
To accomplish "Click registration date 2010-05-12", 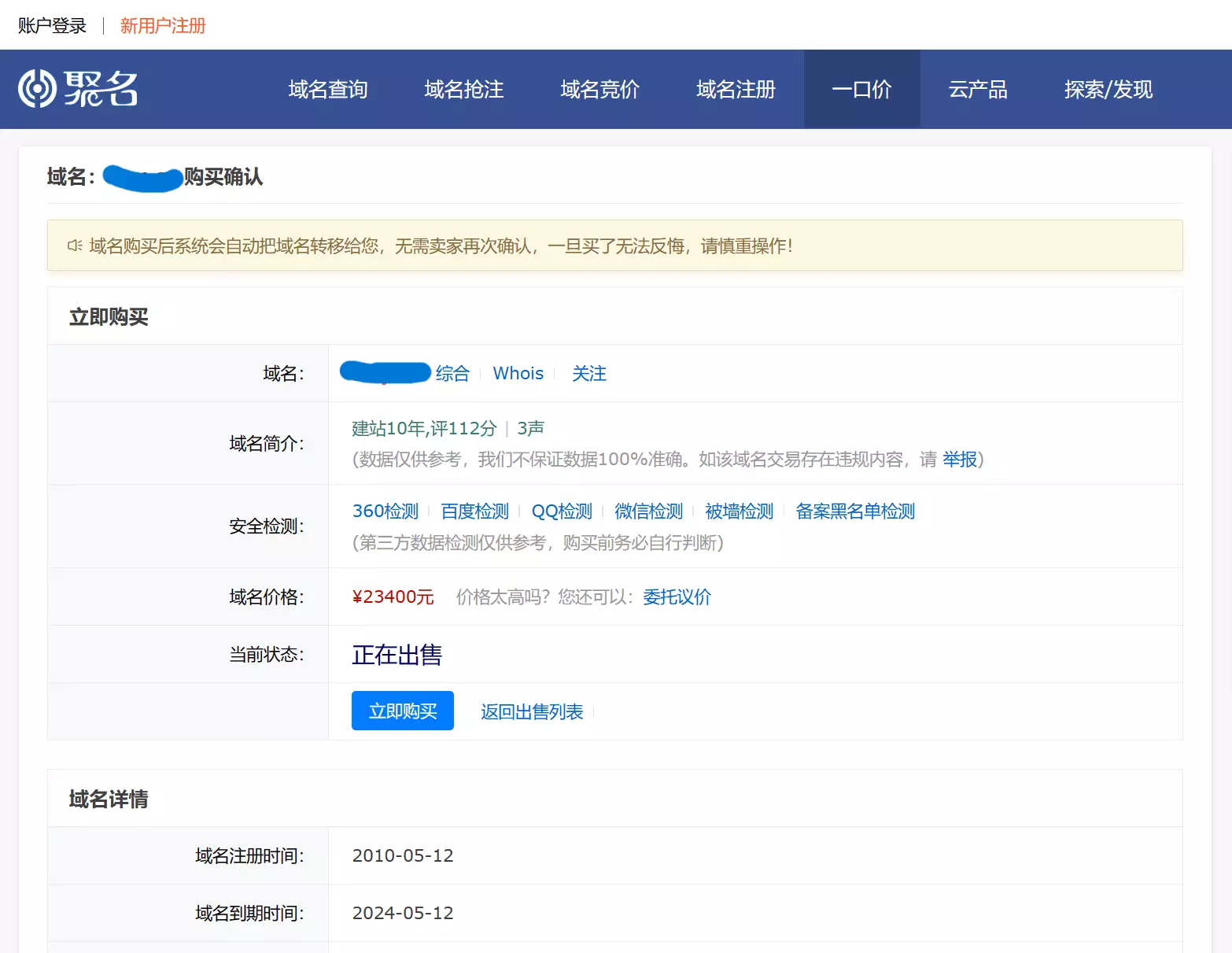I will click(403, 855).
